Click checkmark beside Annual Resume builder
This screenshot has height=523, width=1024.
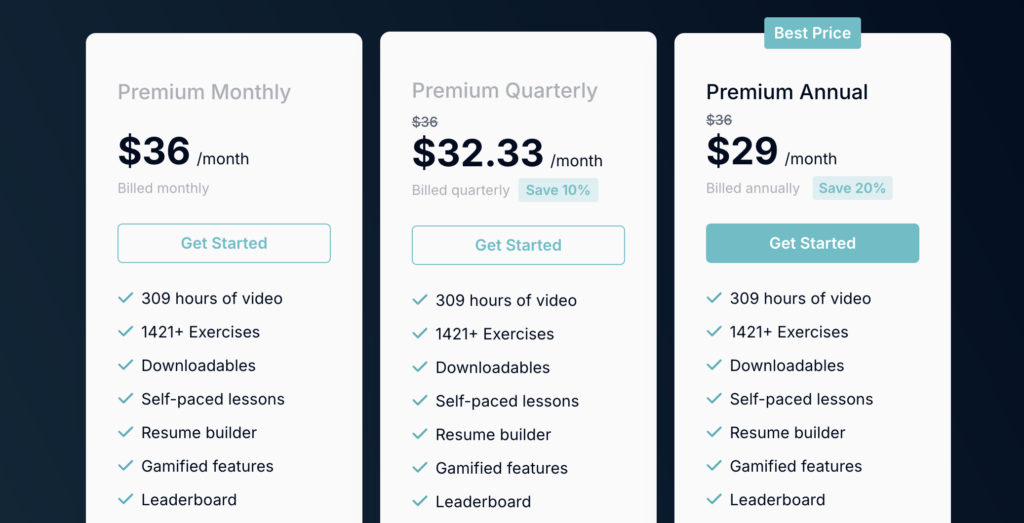[x=714, y=432]
